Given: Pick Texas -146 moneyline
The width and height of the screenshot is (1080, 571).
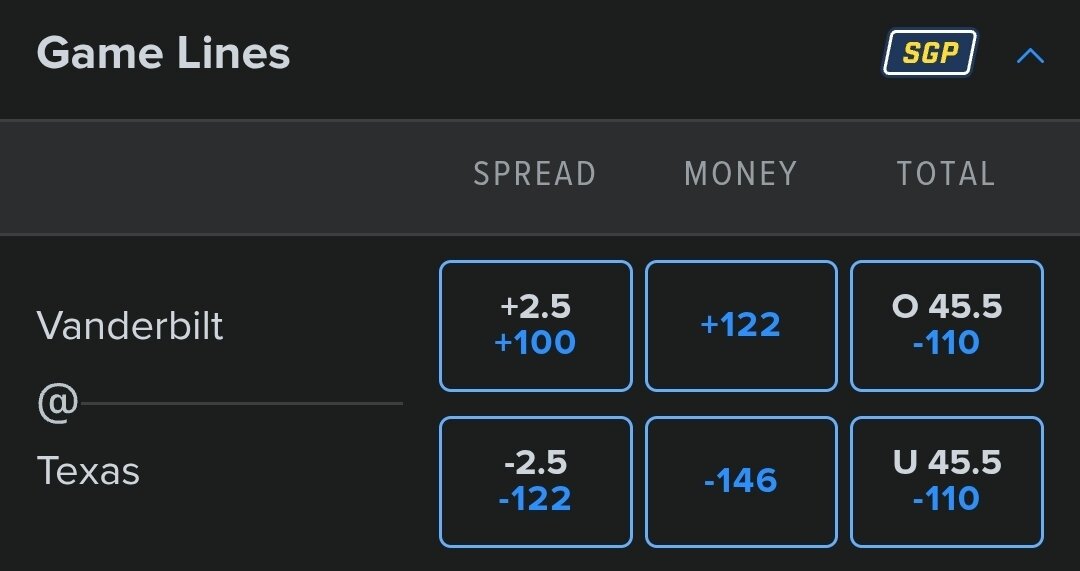Looking at the screenshot, I should click(741, 481).
